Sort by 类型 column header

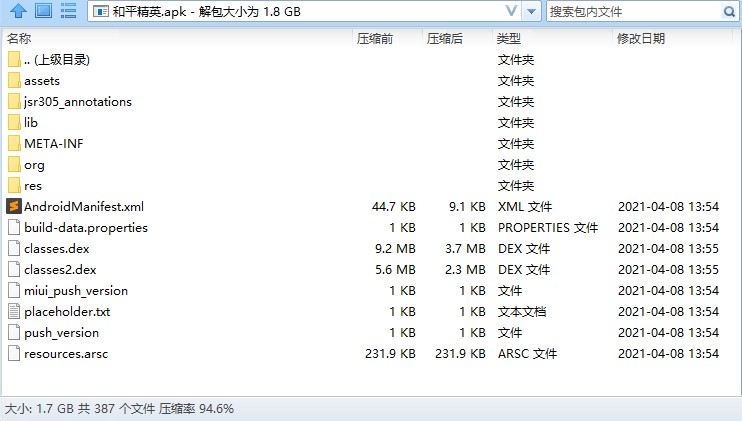(x=509, y=39)
